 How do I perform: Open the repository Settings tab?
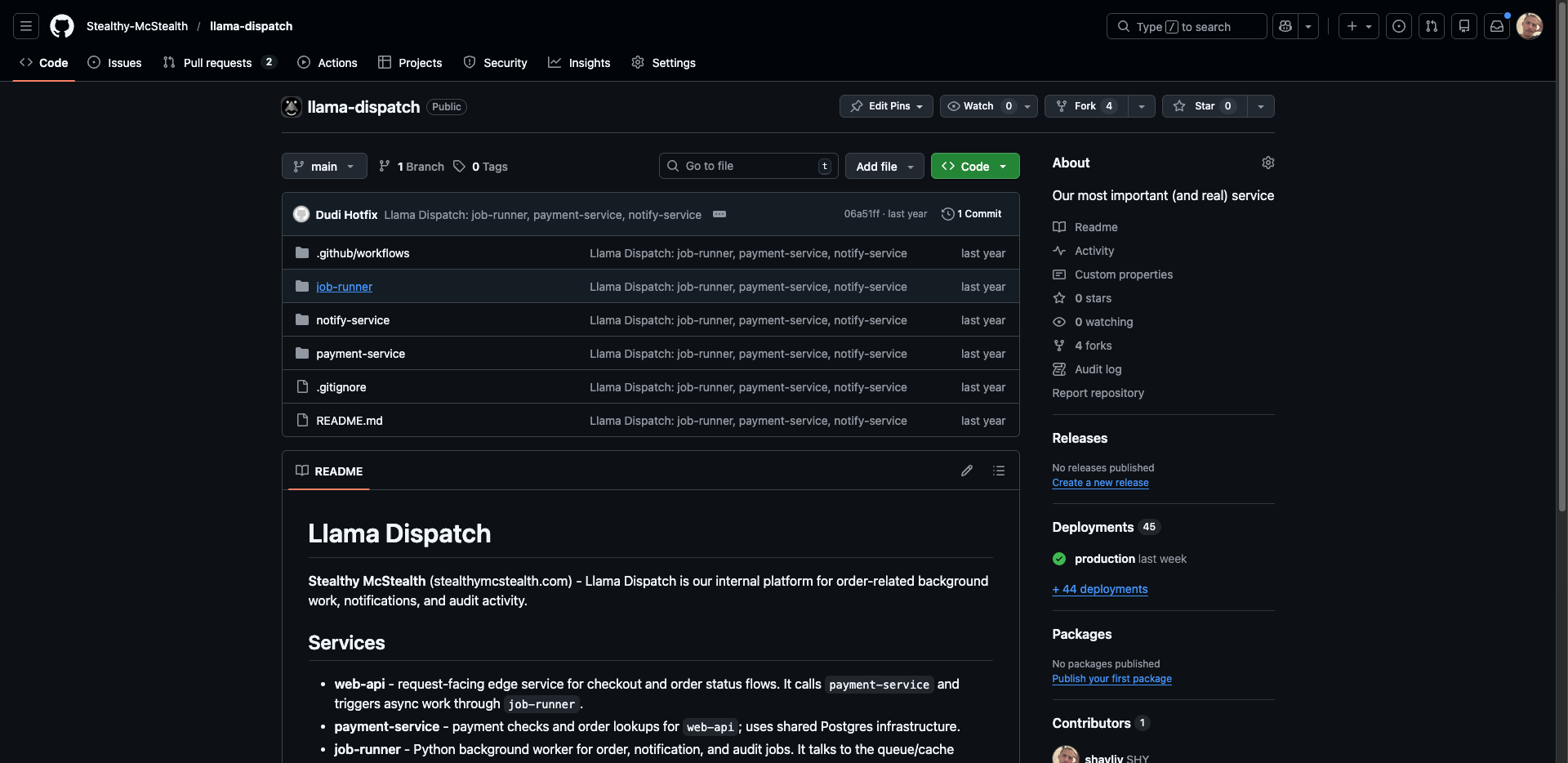[663, 63]
